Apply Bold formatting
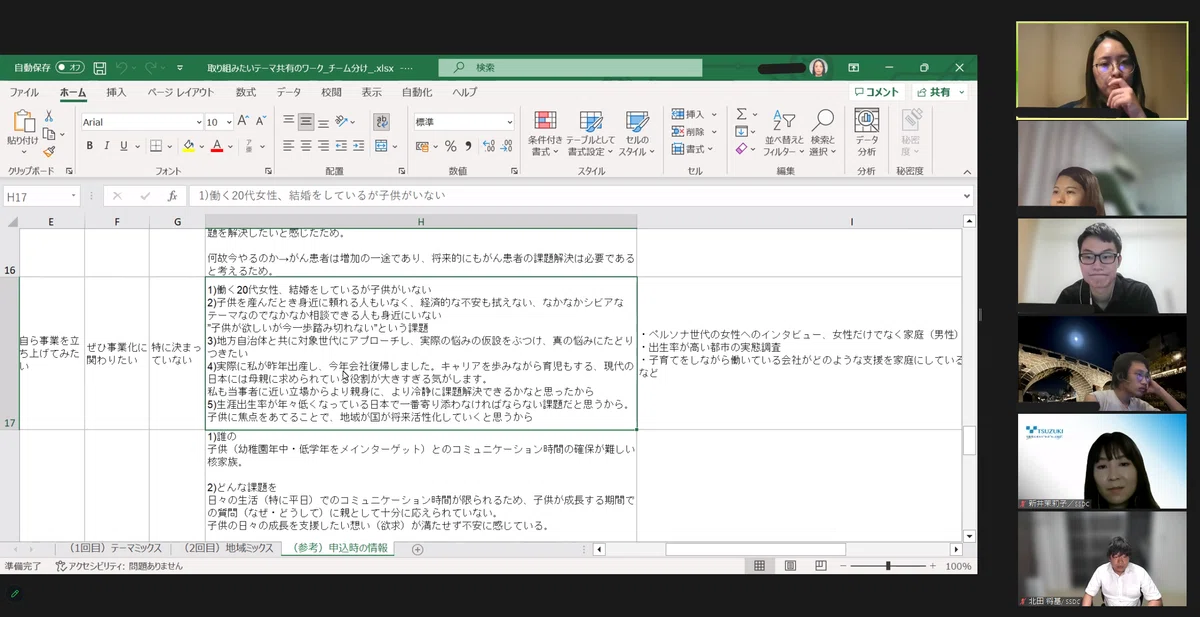Image resolution: width=1200 pixels, height=617 pixels. point(90,146)
